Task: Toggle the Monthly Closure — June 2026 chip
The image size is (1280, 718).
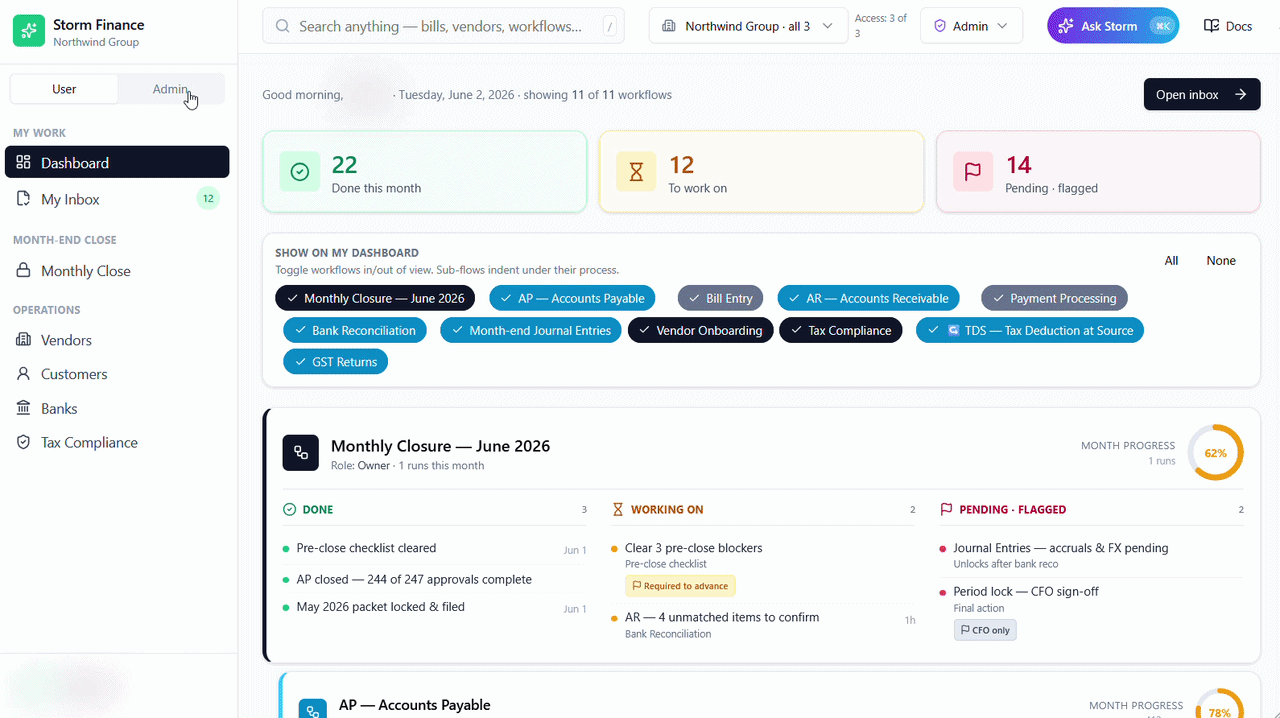Action: click(x=375, y=298)
